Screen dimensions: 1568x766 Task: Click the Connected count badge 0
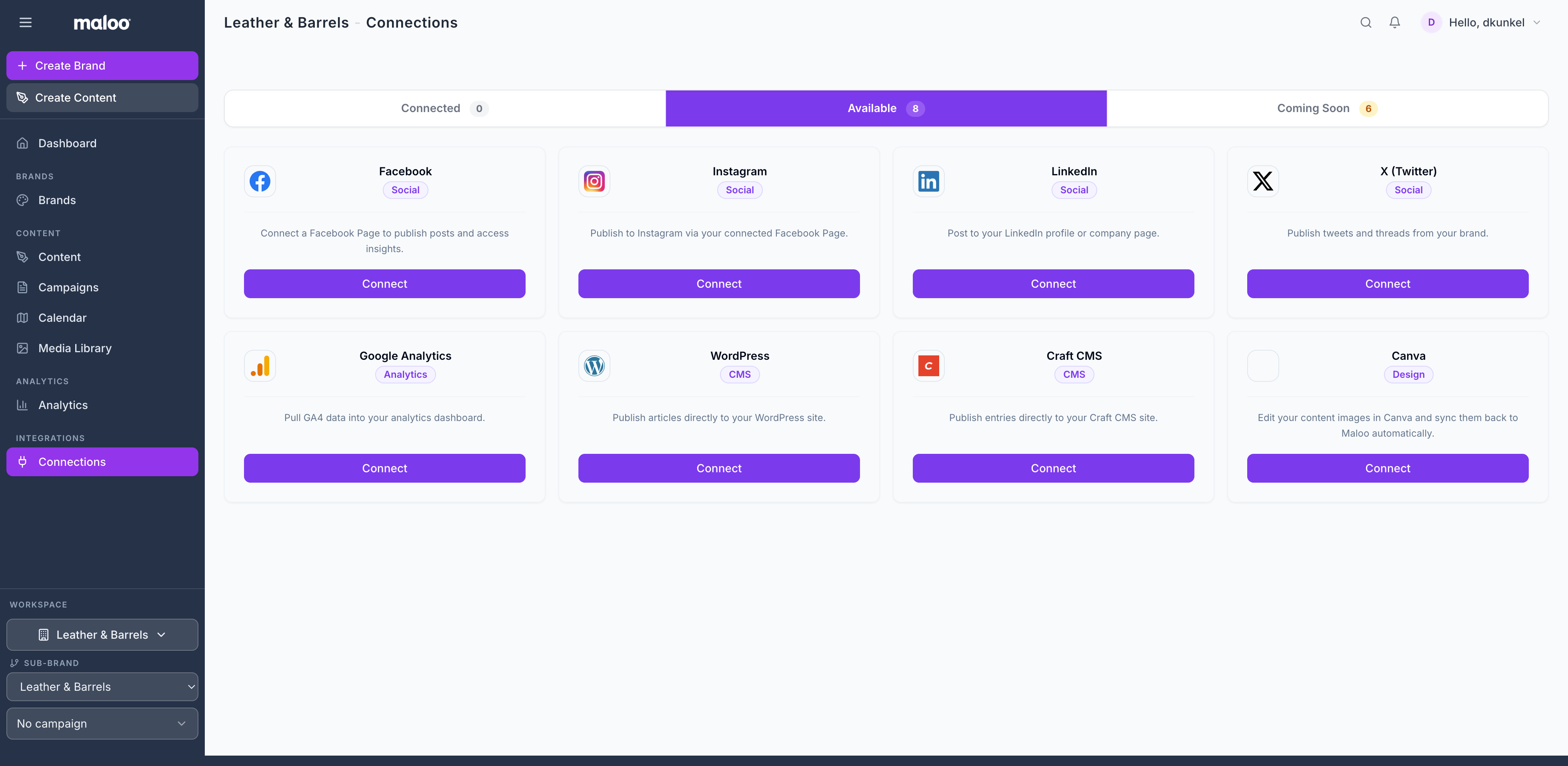click(x=479, y=108)
